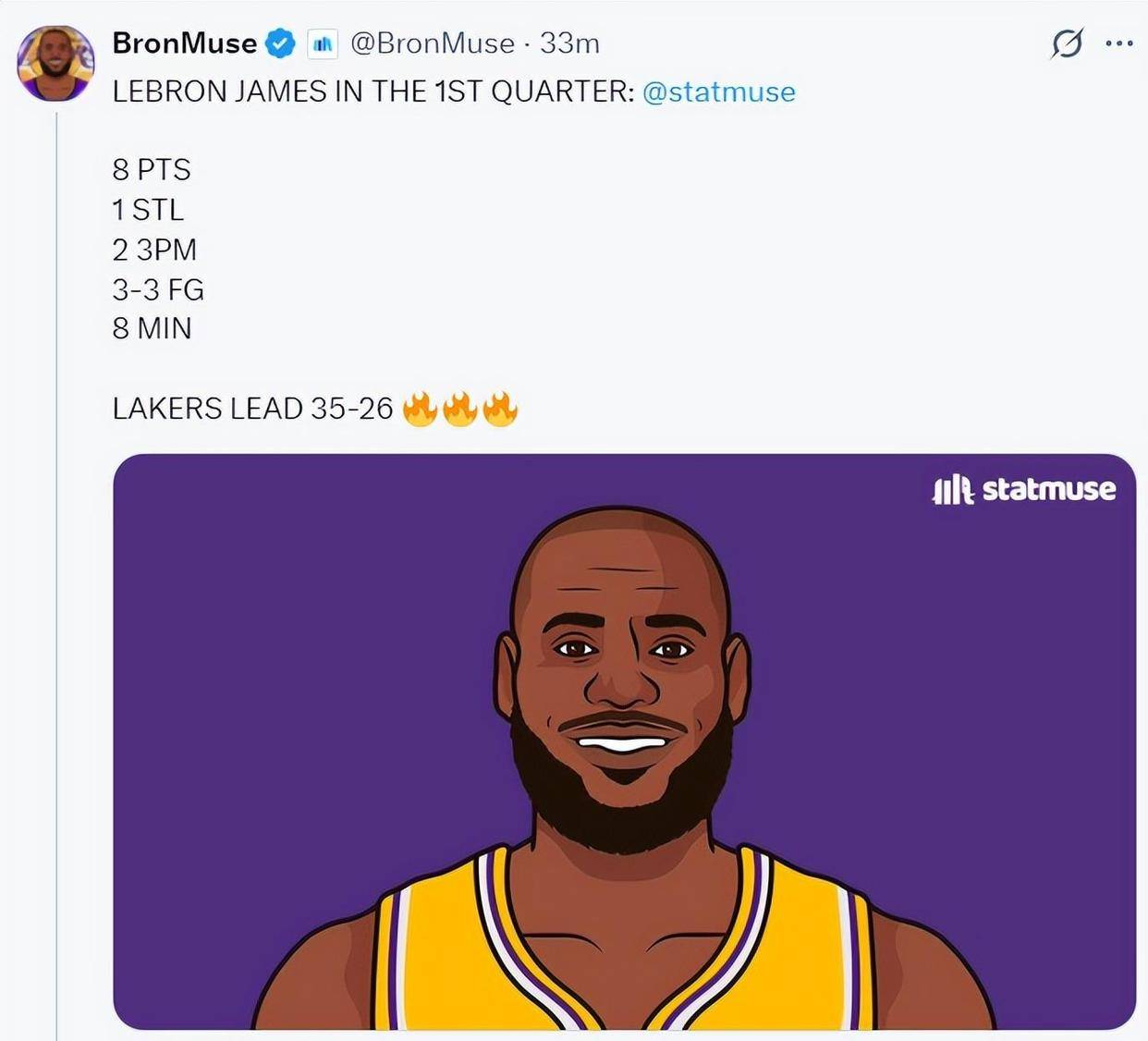Open the @BronMuse handle link
The height and width of the screenshot is (1041, 1148).
point(432,43)
